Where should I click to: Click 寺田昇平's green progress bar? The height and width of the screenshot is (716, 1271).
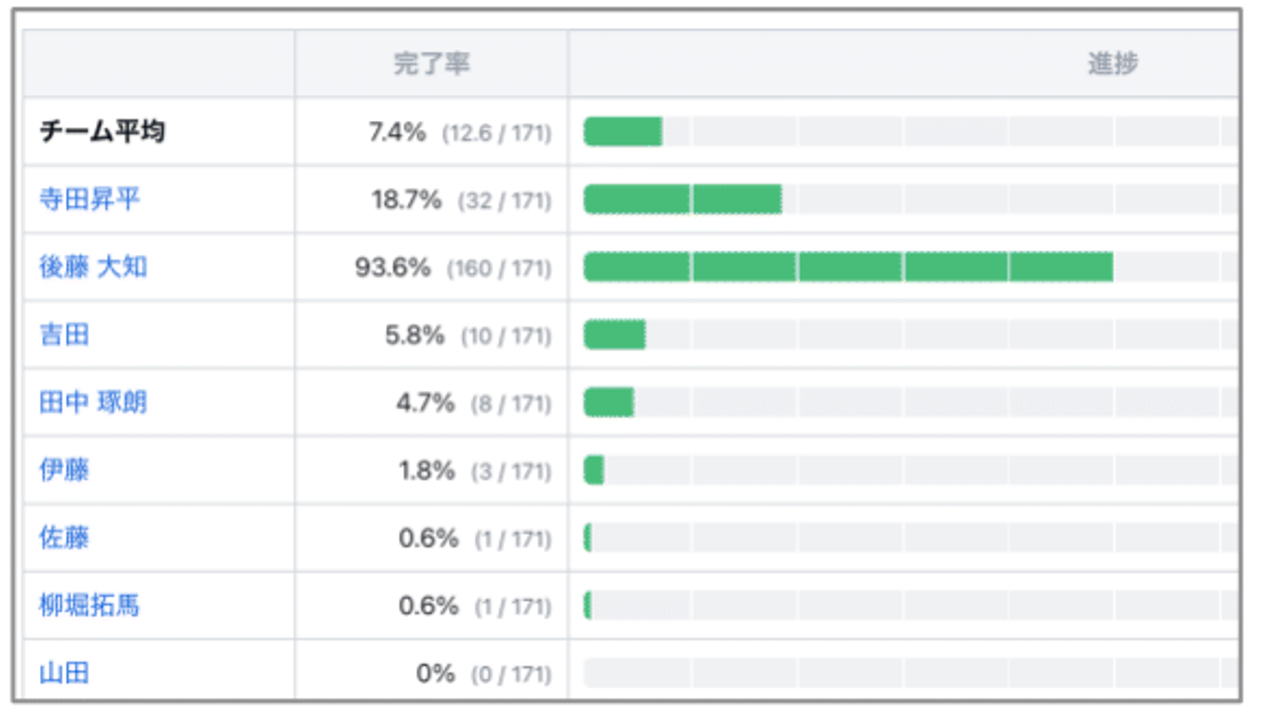[x=682, y=199]
